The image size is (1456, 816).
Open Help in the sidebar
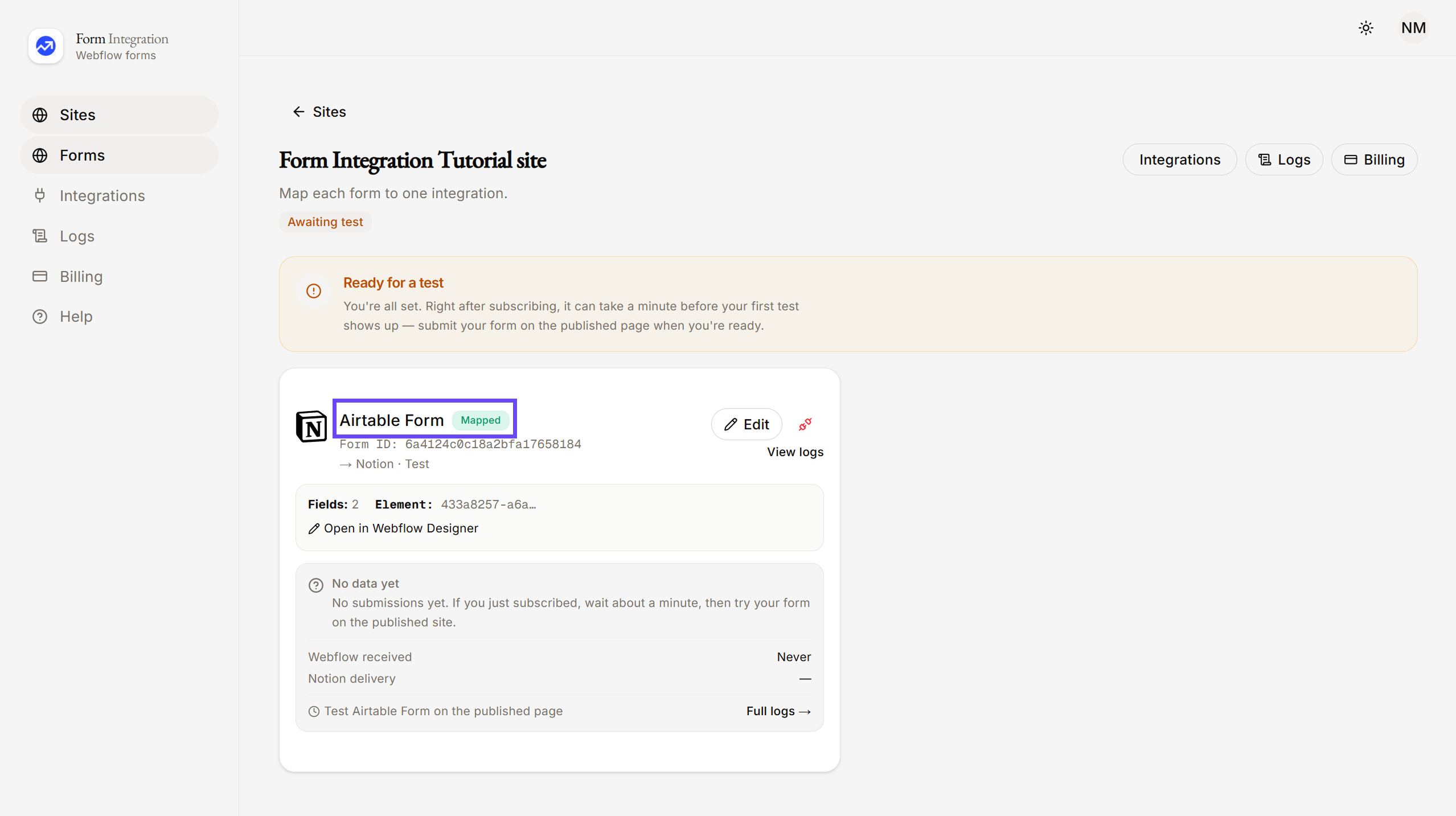pyautogui.click(x=119, y=317)
